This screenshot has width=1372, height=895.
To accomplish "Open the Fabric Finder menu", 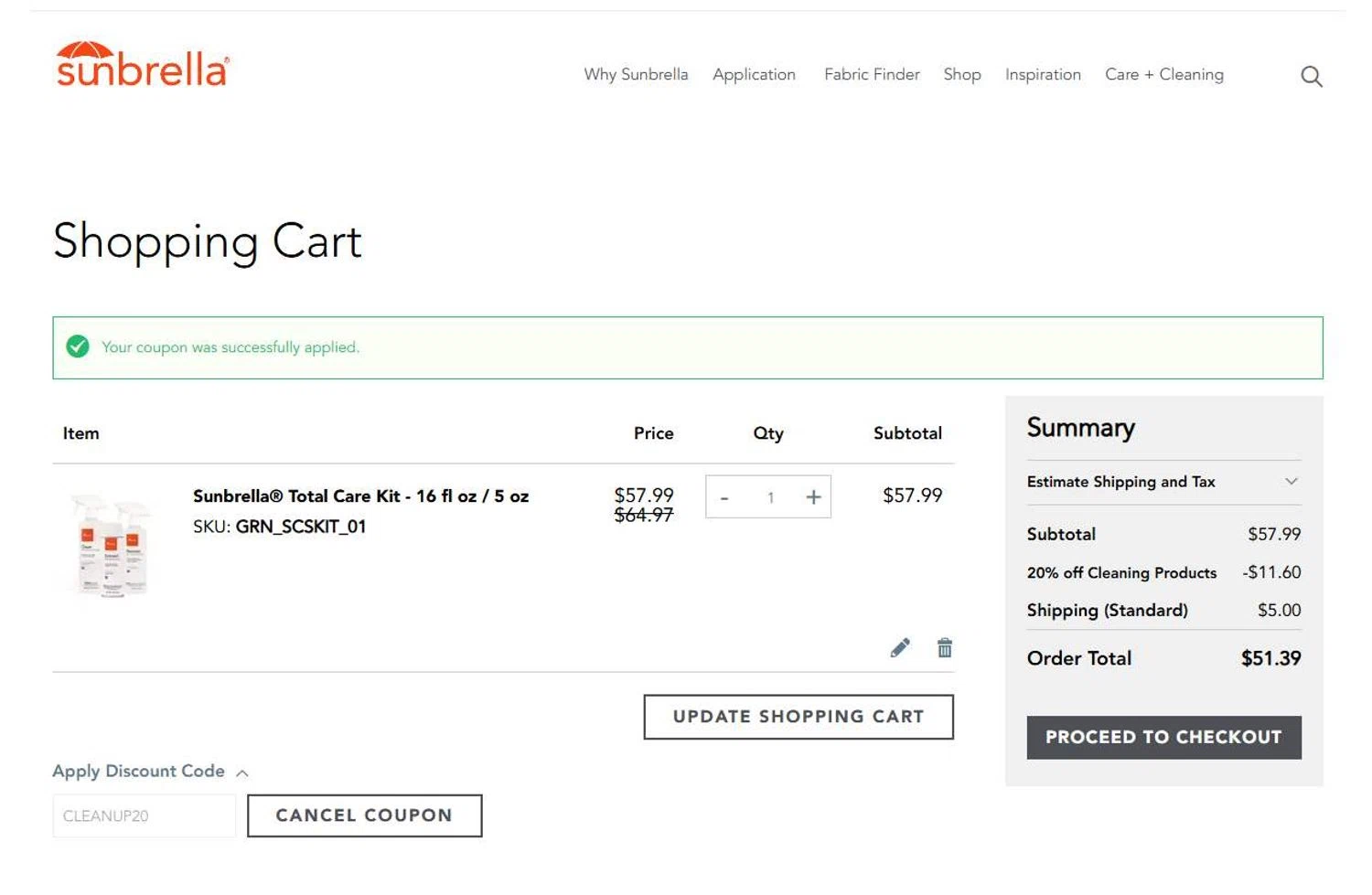I will [x=872, y=74].
